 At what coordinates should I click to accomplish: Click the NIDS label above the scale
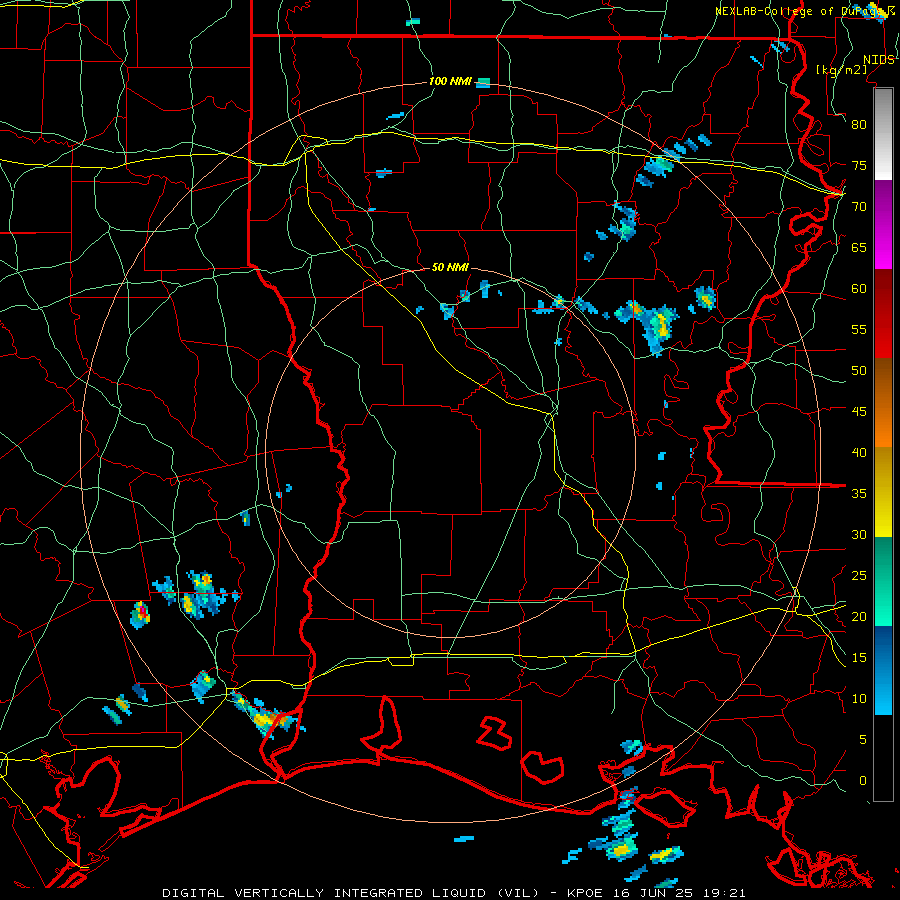point(879,60)
